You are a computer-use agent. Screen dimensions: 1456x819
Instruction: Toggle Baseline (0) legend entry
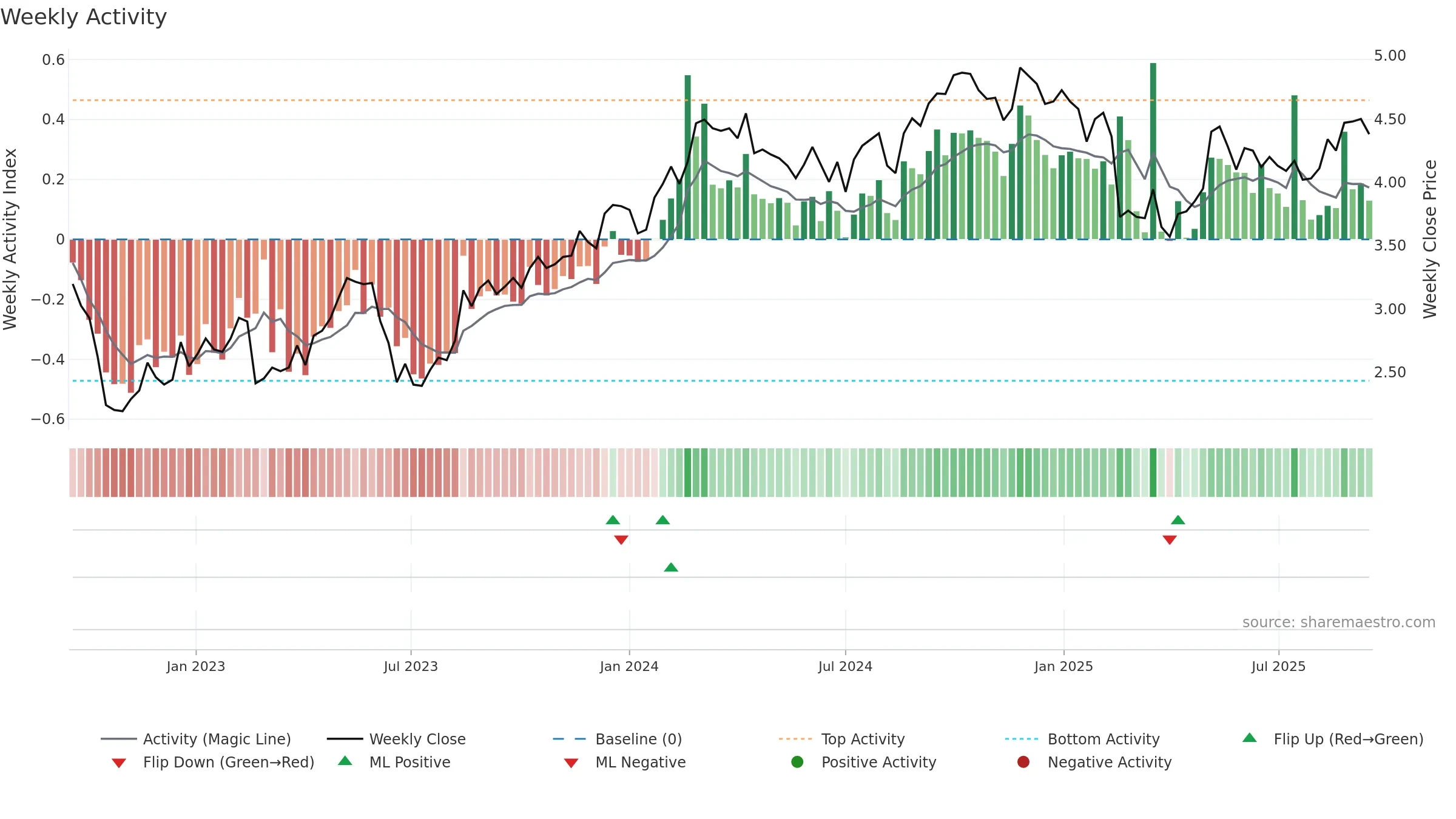[x=618, y=739]
